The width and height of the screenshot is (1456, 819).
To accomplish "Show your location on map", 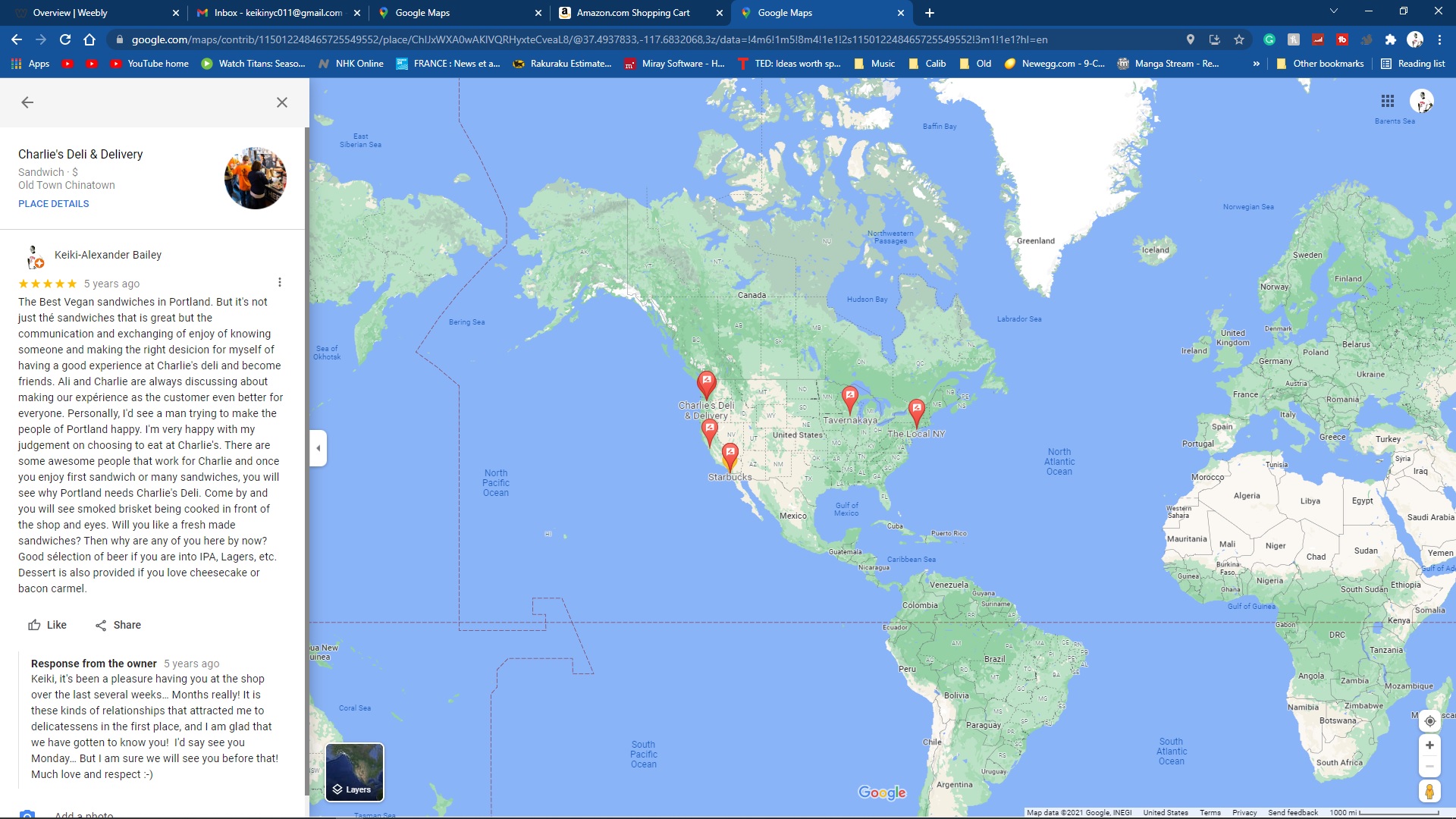I will (1429, 721).
